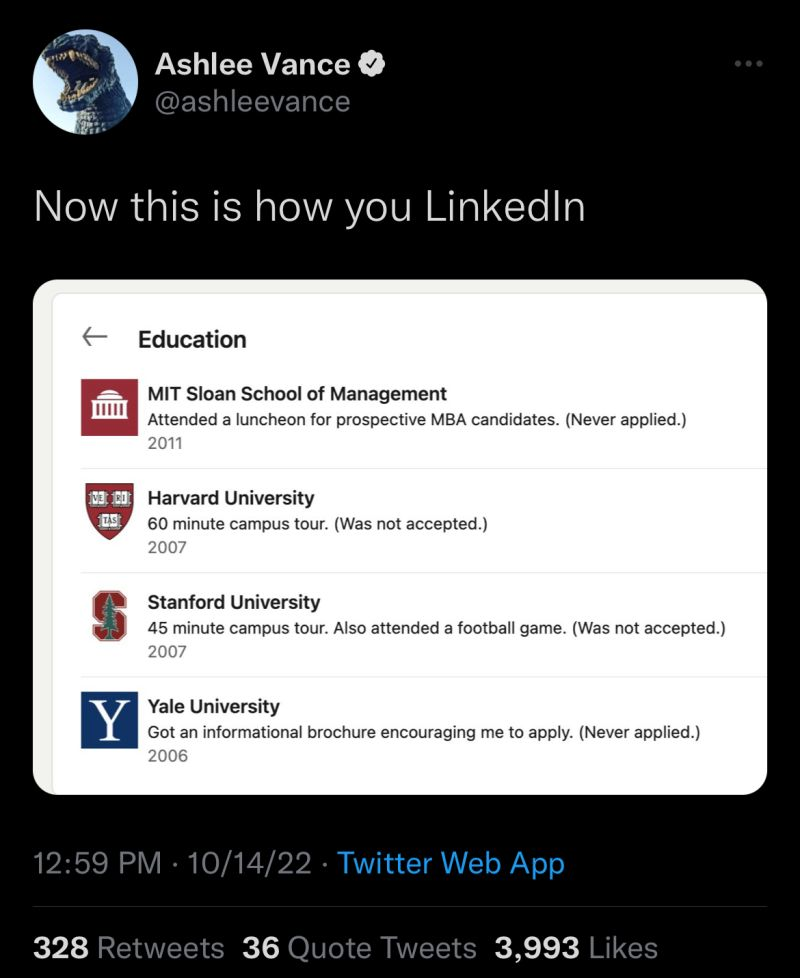The image size is (800, 978).
Task: Click the Harvard University shield logo
Action: [109, 511]
